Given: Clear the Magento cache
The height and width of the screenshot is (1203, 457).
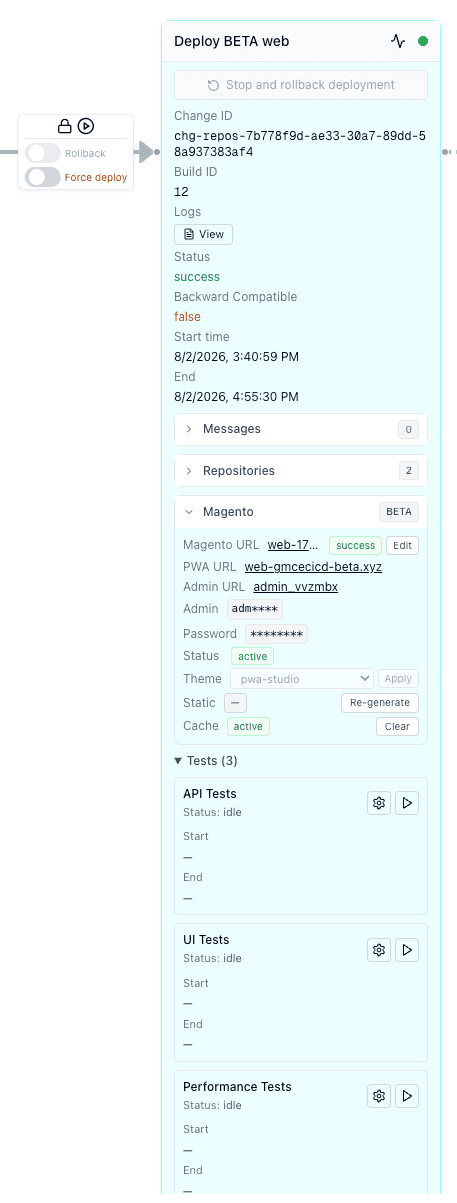Looking at the screenshot, I should point(397,727).
